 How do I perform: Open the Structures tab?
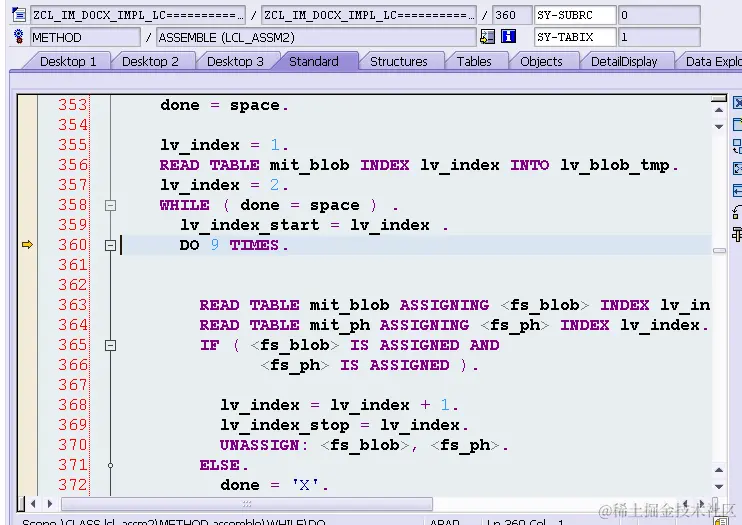coord(398,62)
